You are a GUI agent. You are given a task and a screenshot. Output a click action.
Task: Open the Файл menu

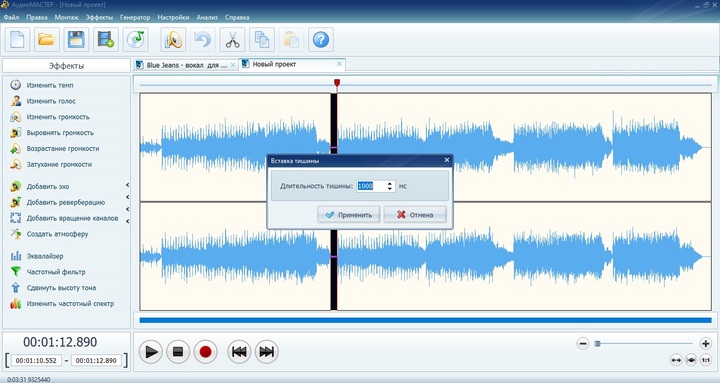click(11, 17)
